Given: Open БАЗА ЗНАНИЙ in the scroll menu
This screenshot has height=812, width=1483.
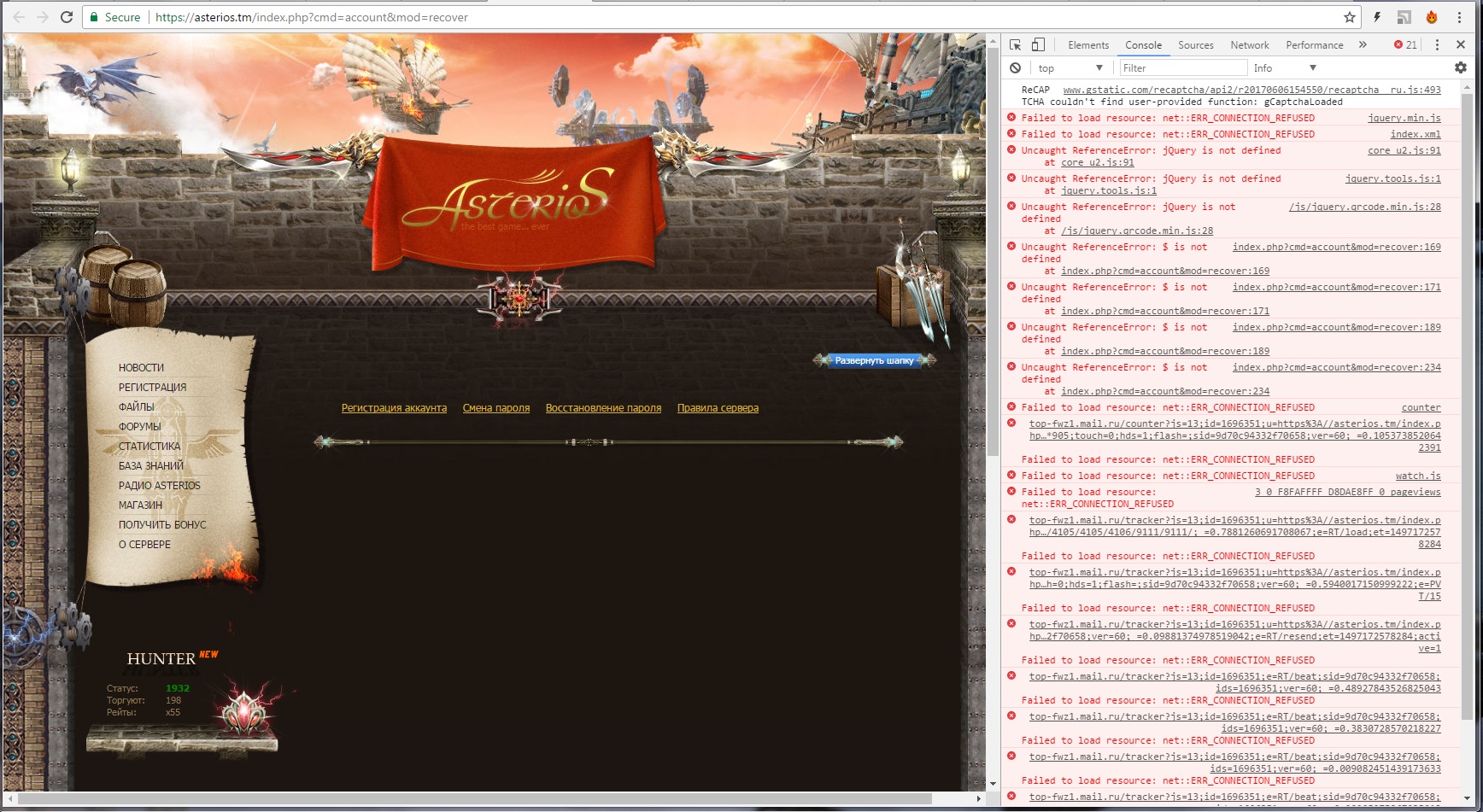Looking at the screenshot, I should (x=151, y=466).
